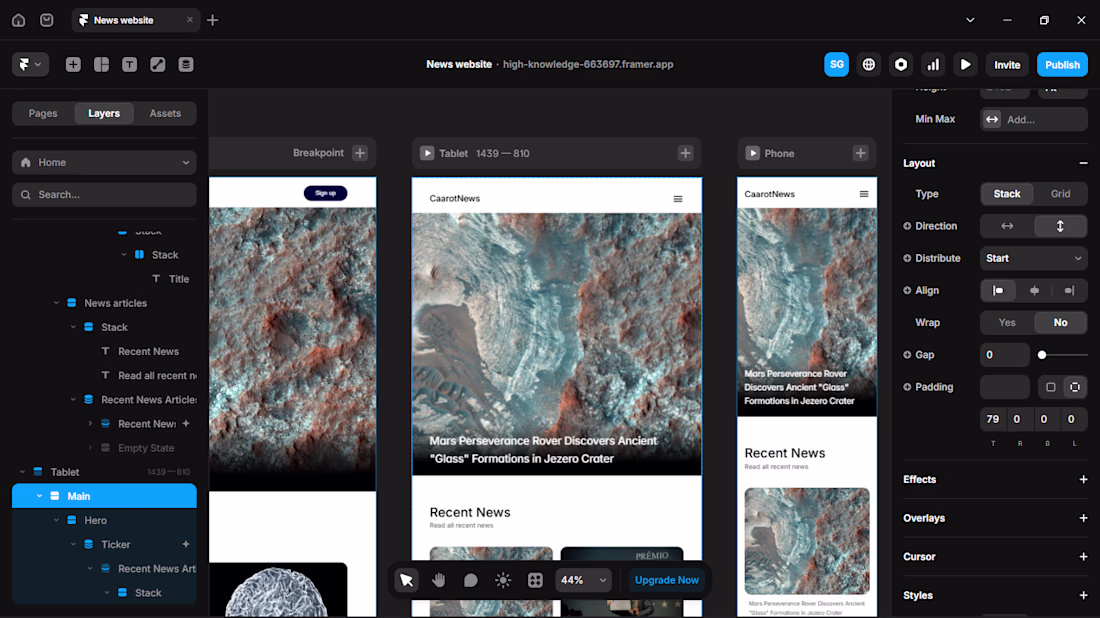Add breakpoint next to Tablet frame
The width and height of the screenshot is (1100, 618).
[685, 153]
